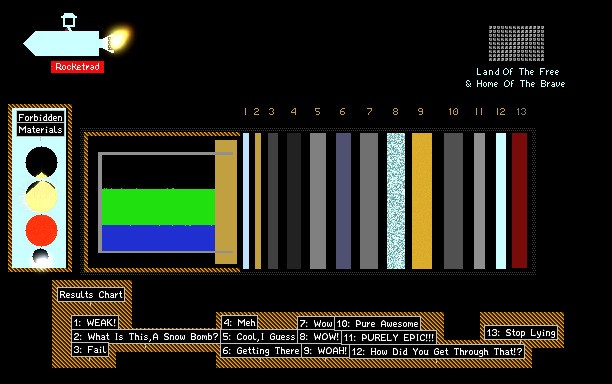
Task: Select the black forbidden material circle
Action: coord(41,162)
